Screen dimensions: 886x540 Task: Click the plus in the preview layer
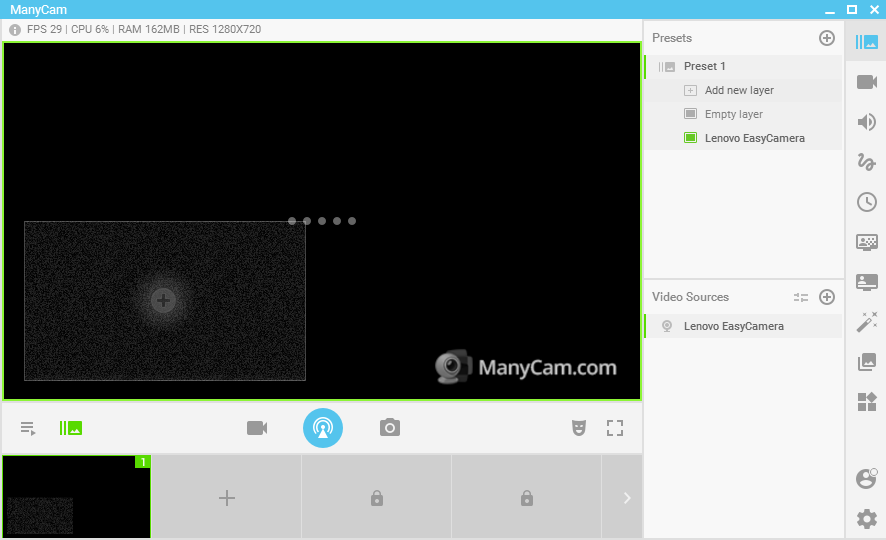(163, 301)
